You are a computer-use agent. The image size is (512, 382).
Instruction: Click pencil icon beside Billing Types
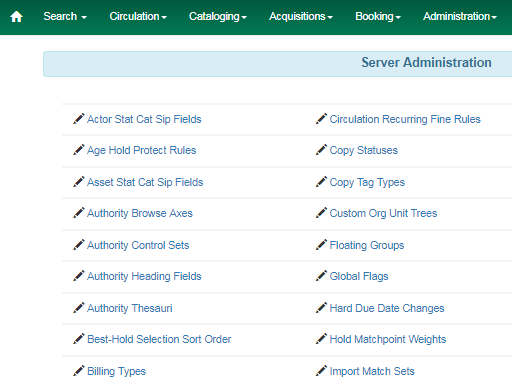point(79,371)
